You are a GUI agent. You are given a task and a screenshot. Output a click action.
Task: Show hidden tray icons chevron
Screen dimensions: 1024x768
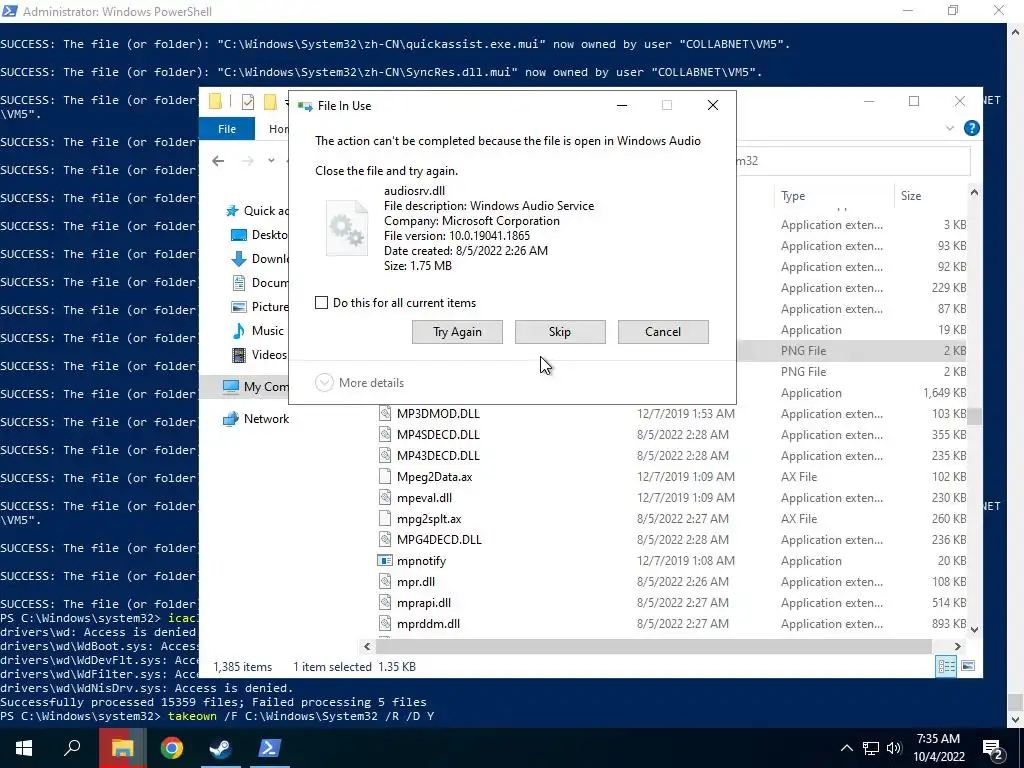pyautogui.click(x=846, y=748)
